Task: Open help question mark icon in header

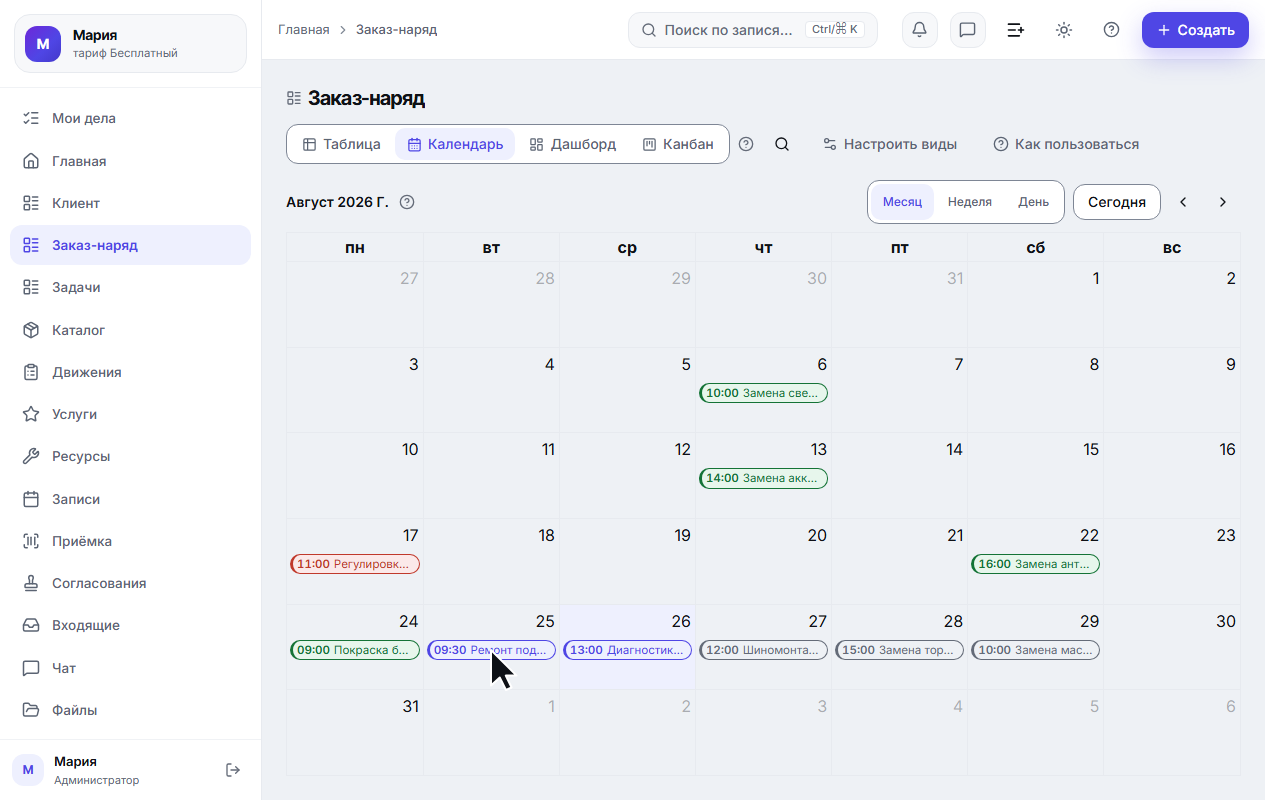Action: pos(1111,30)
